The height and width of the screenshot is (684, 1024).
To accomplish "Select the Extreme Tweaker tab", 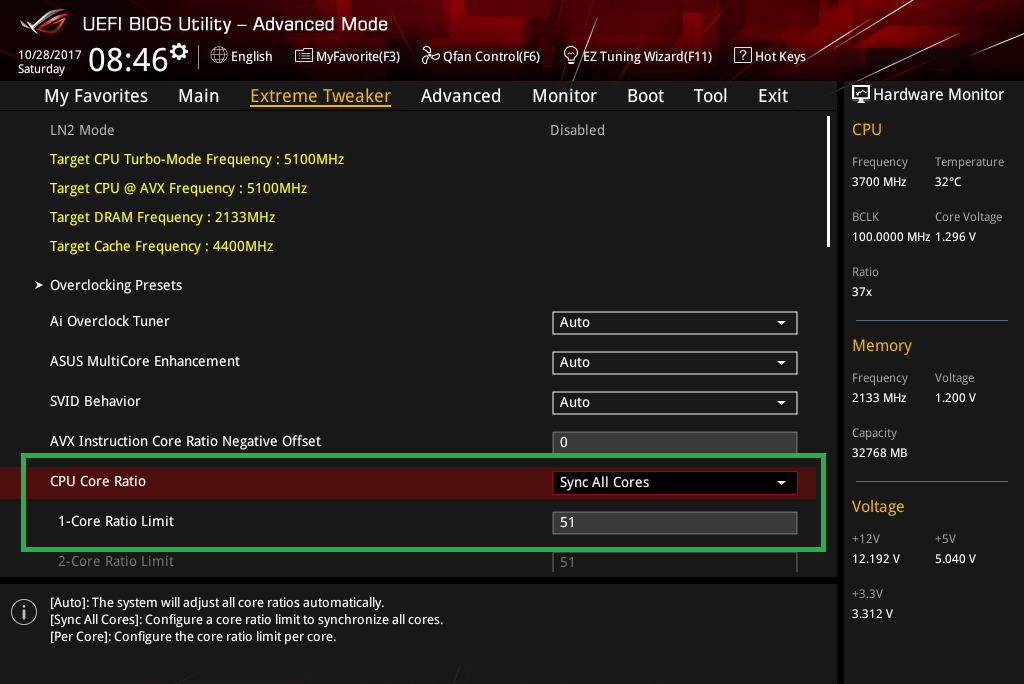I will tap(321, 96).
